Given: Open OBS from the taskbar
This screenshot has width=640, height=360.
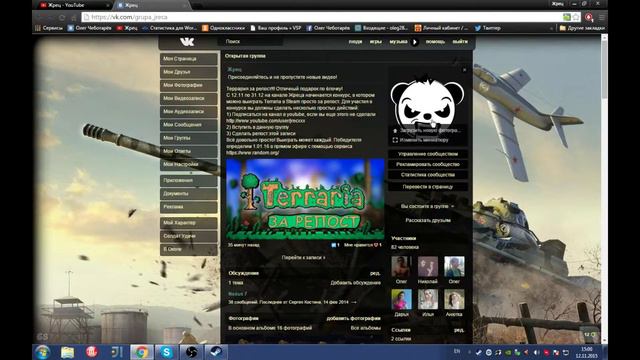Looking at the screenshot, I should (191, 352).
